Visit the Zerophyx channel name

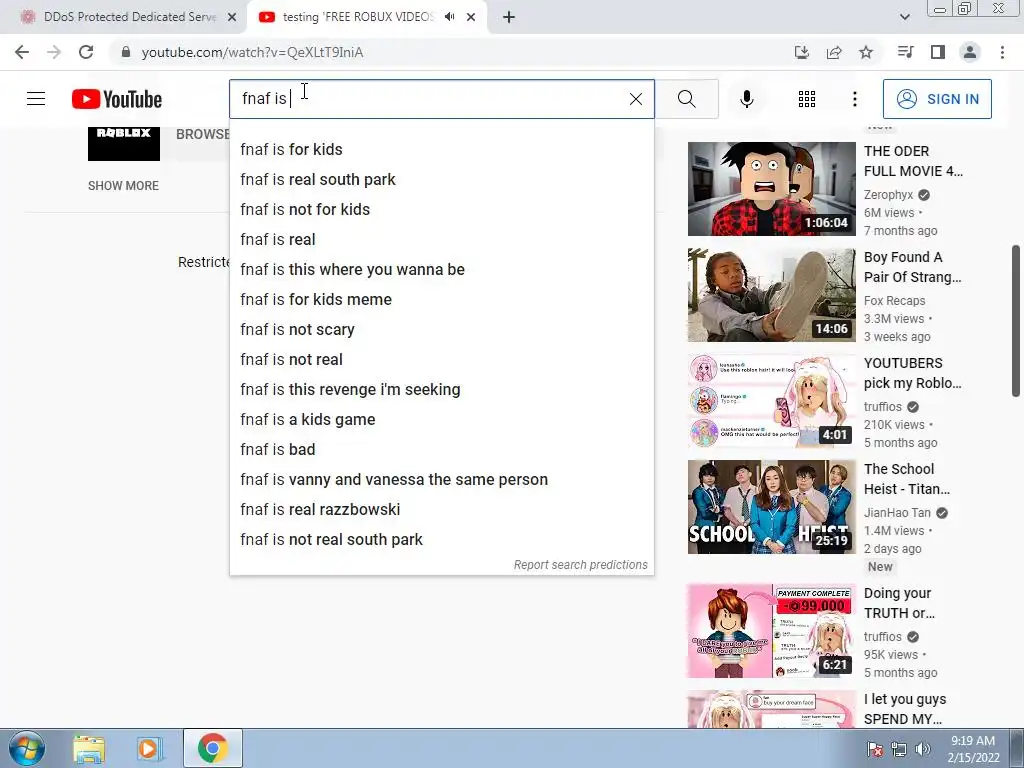(x=888, y=195)
